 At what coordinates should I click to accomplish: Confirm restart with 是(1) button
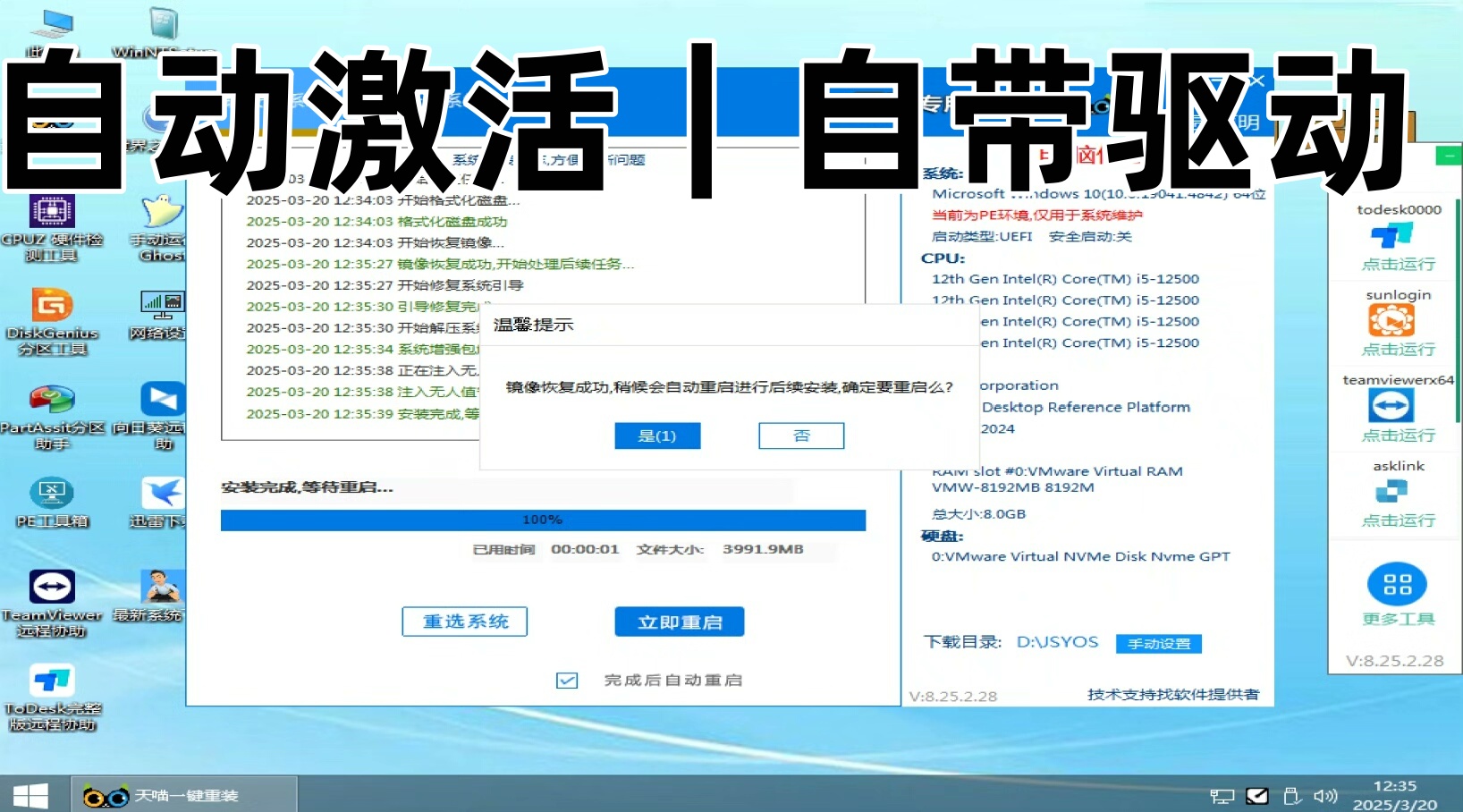[657, 436]
